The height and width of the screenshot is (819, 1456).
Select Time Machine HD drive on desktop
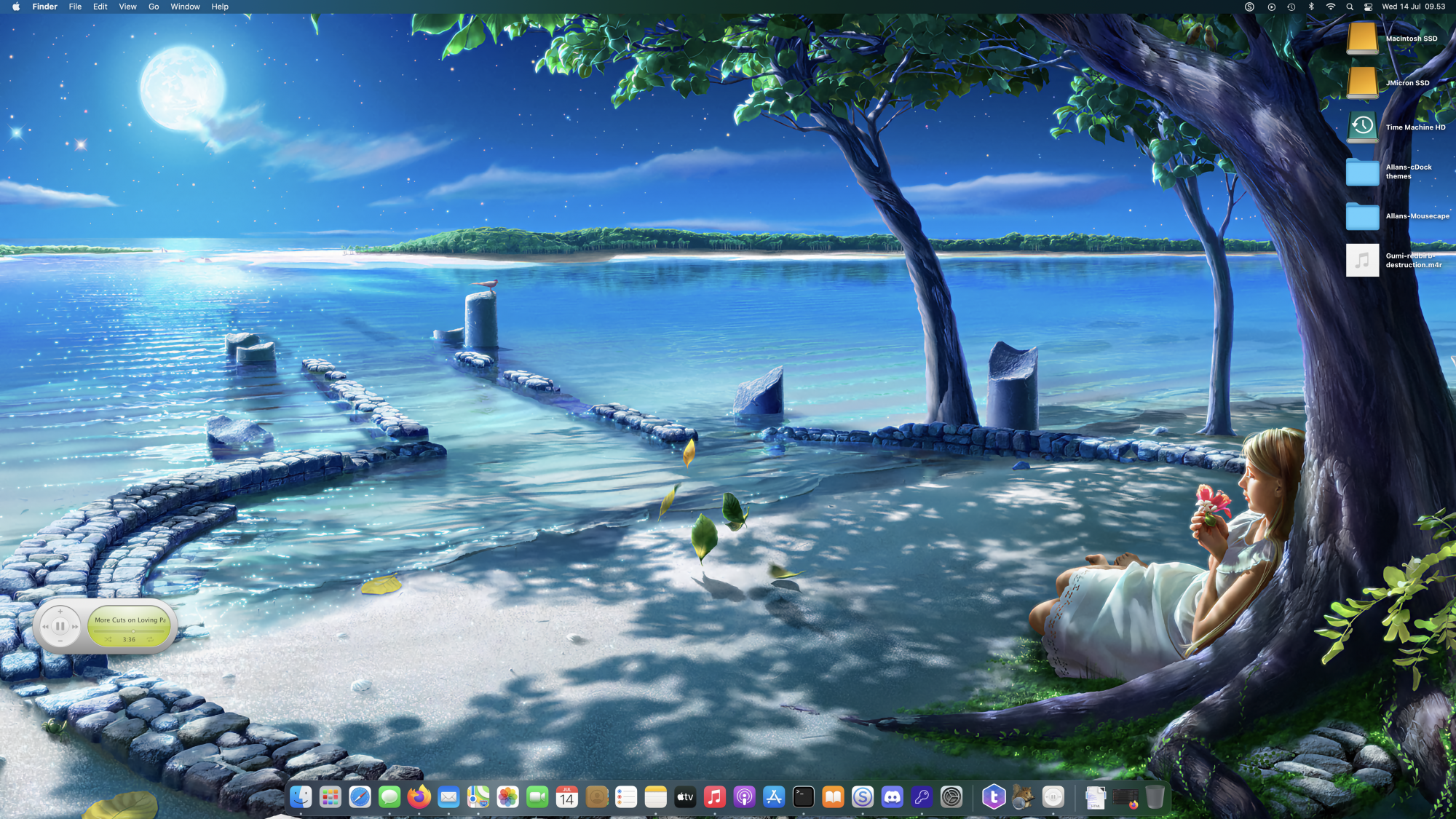click(1362, 127)
